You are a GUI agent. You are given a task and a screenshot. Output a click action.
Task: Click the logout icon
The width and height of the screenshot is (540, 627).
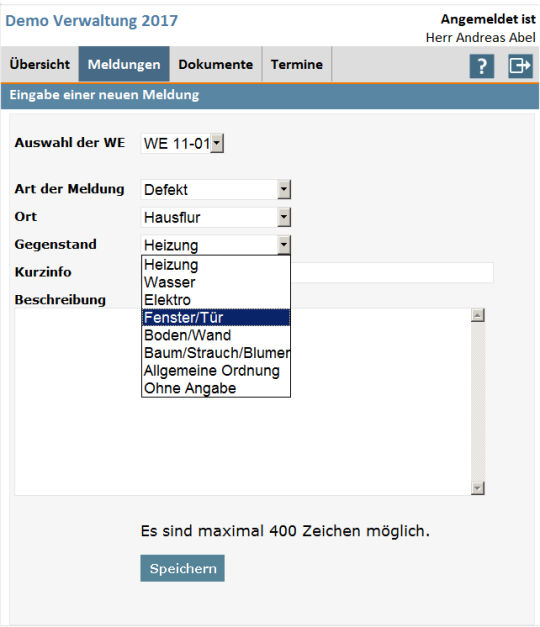[x=520, y=66]
